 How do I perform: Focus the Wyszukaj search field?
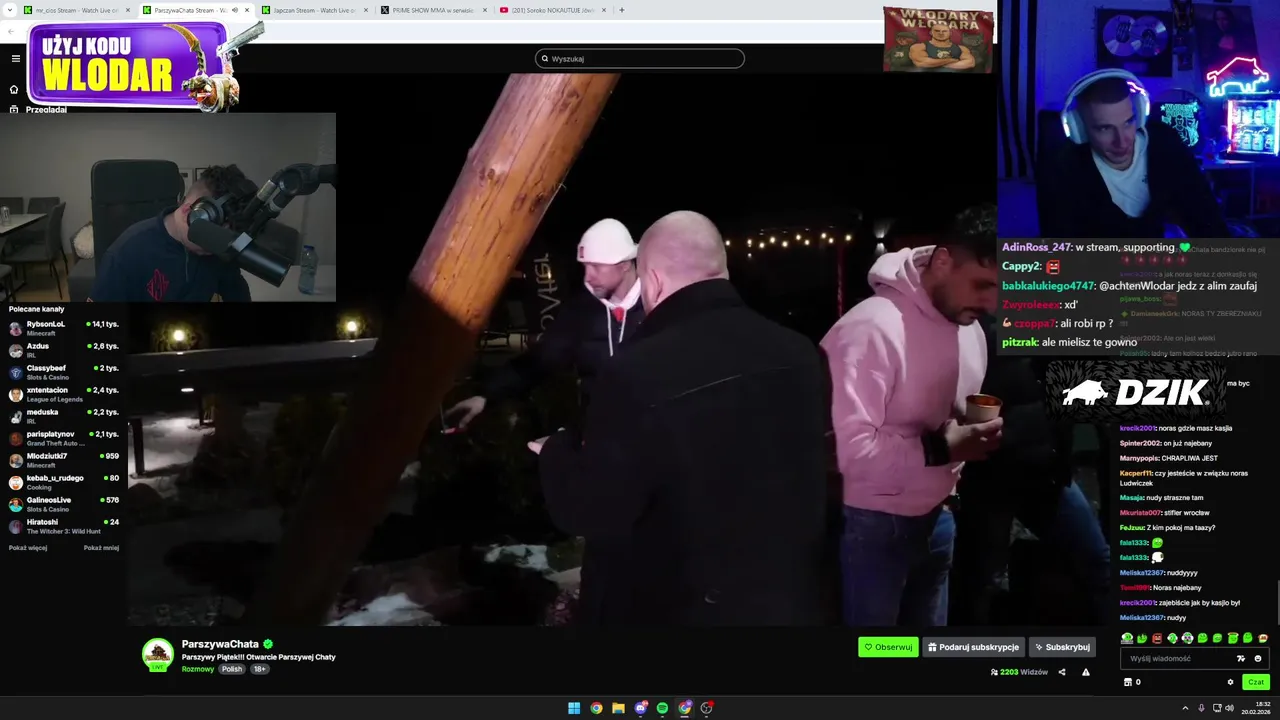[x=640, y=59]
